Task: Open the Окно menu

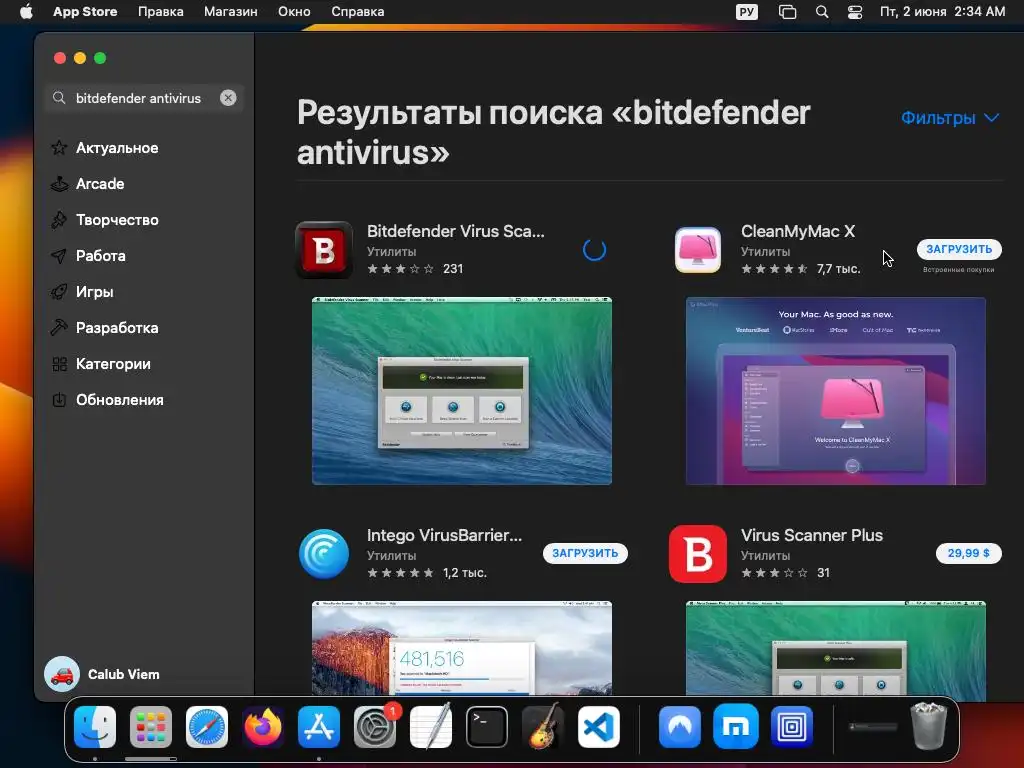Action: [294, 12]
